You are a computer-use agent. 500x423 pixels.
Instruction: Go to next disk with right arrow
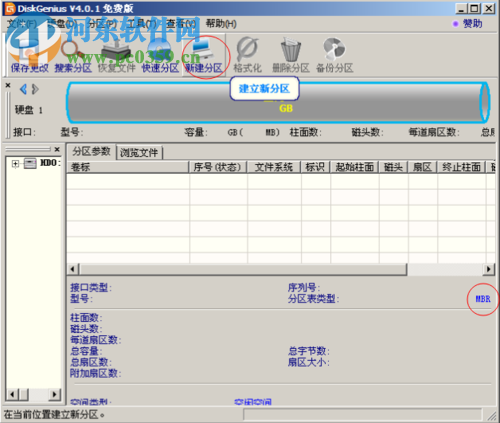35,89
